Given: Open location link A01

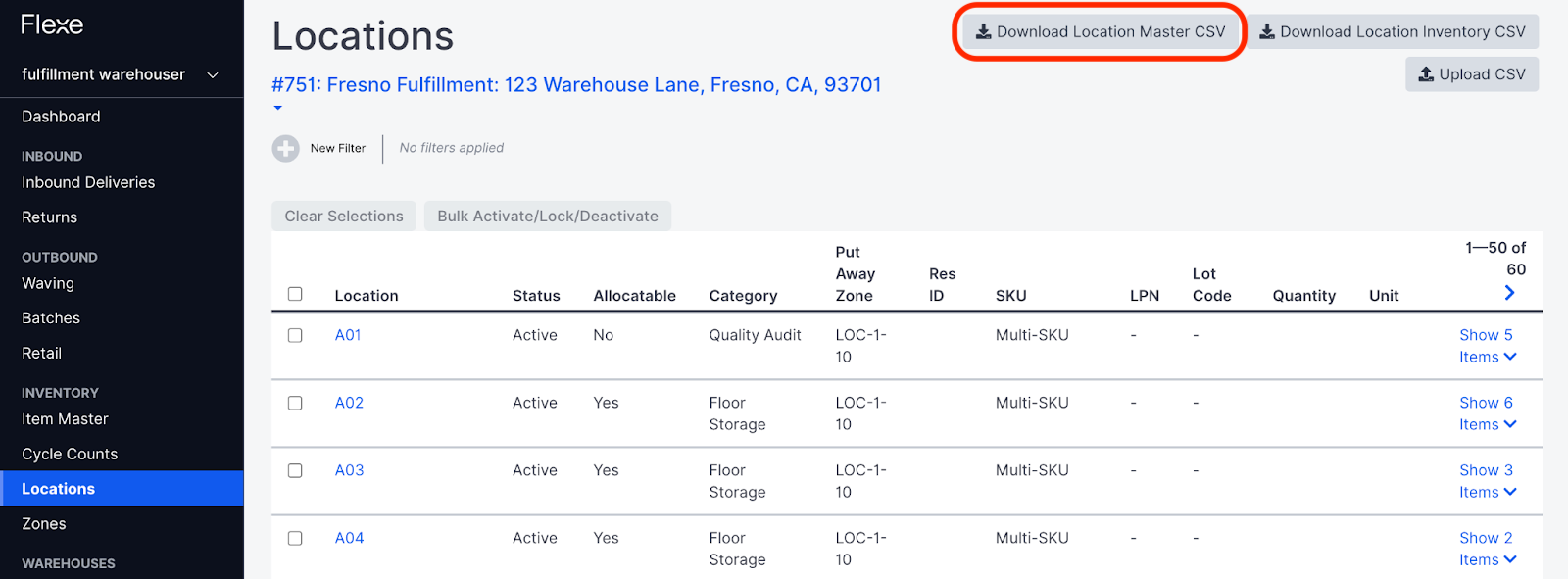Looking at the screenshot, I should coord(348,335).
